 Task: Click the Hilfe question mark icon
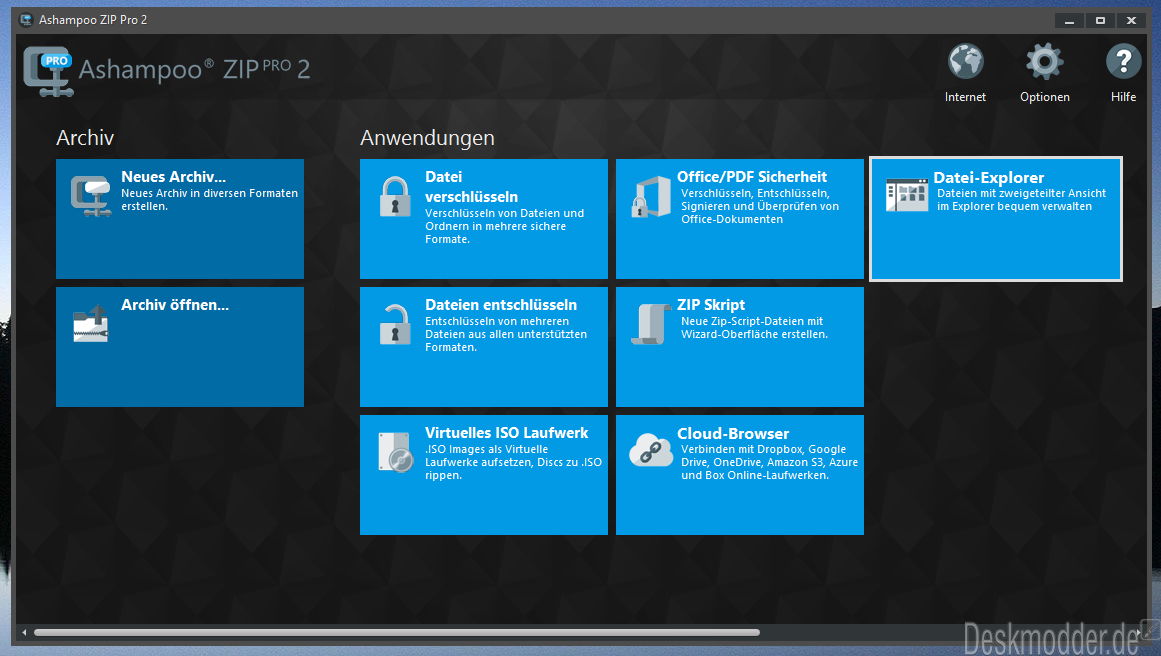tap(1123, 61)
